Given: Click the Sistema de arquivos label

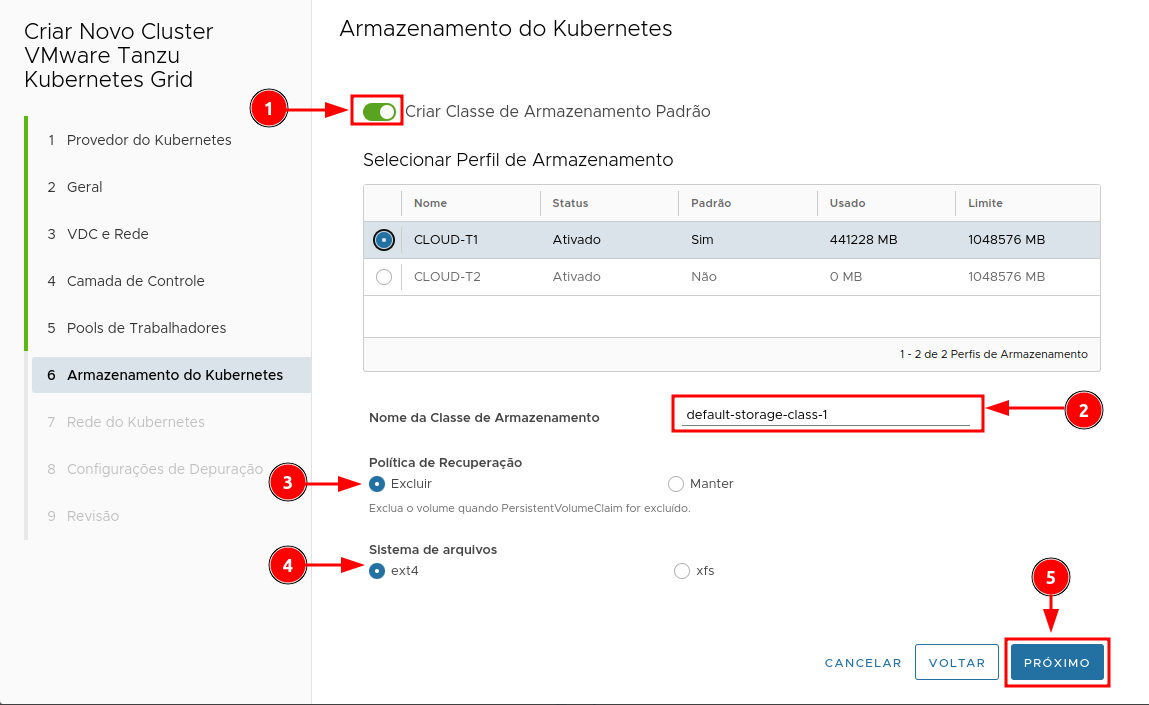Looking at the screenshot, I should (x=433, y=550).
